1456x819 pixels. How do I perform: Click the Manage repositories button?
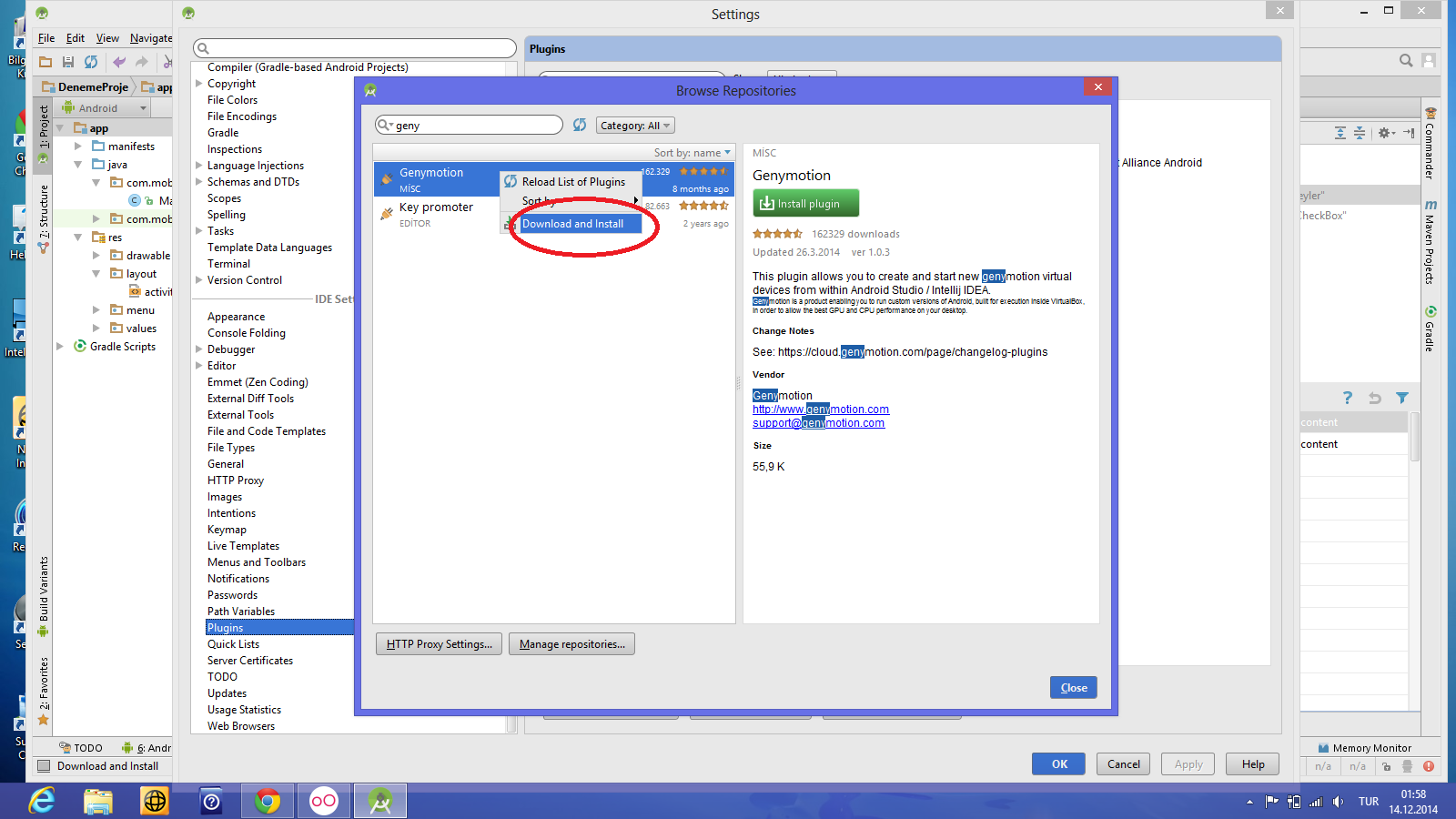click(x=571, y=644)
